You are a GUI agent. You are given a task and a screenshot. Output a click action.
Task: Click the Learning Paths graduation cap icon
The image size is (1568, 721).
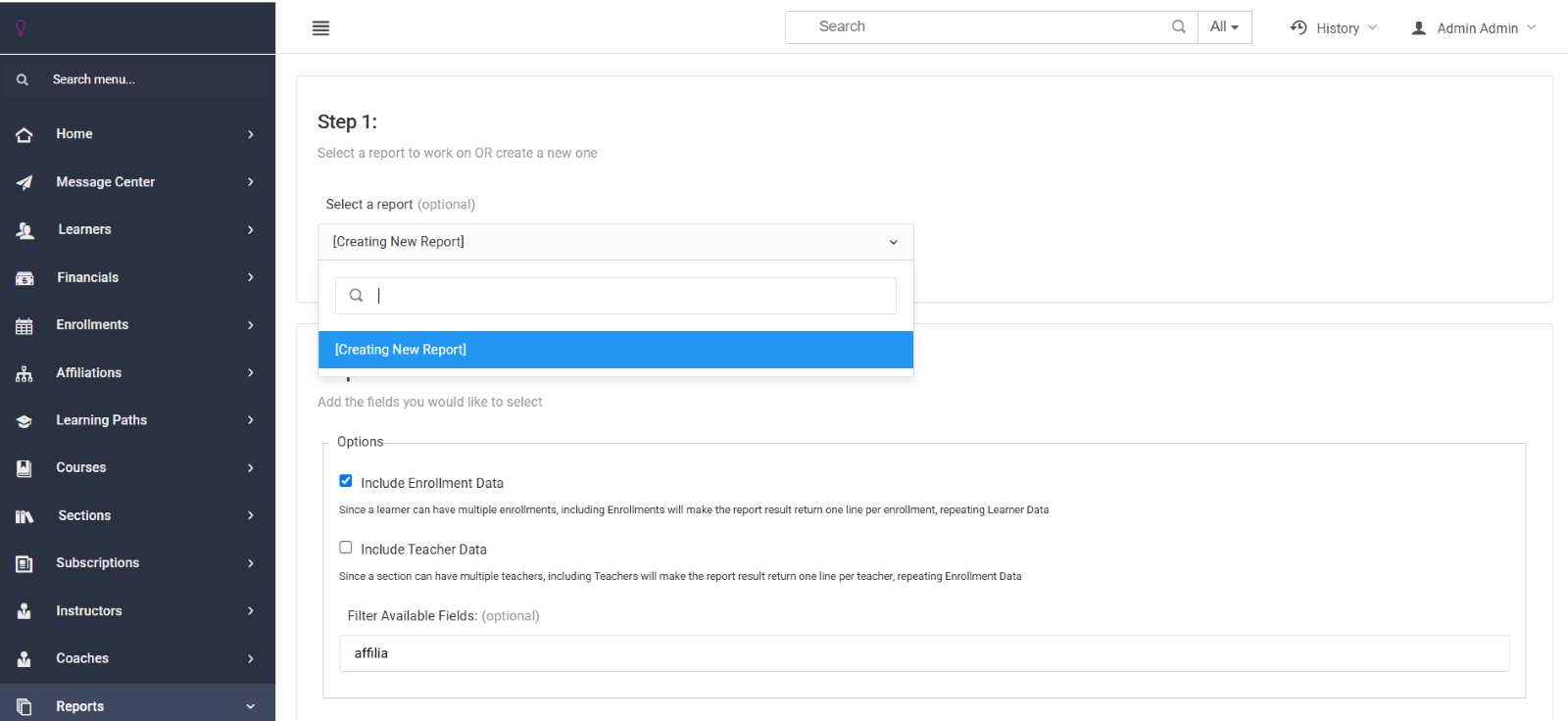(24, 421)
